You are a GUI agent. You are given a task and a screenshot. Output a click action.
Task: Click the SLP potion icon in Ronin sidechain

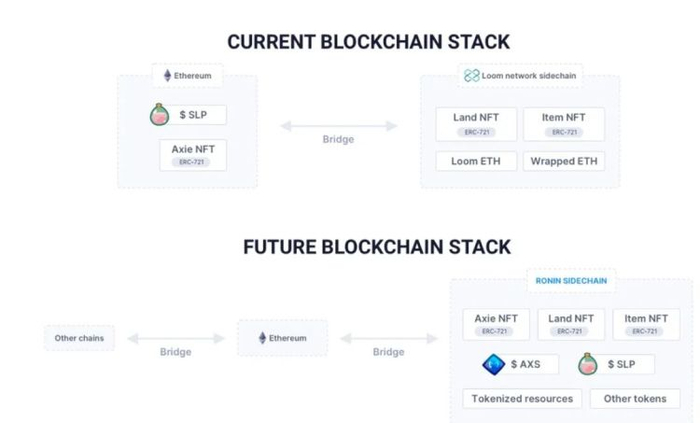(585, 364)
